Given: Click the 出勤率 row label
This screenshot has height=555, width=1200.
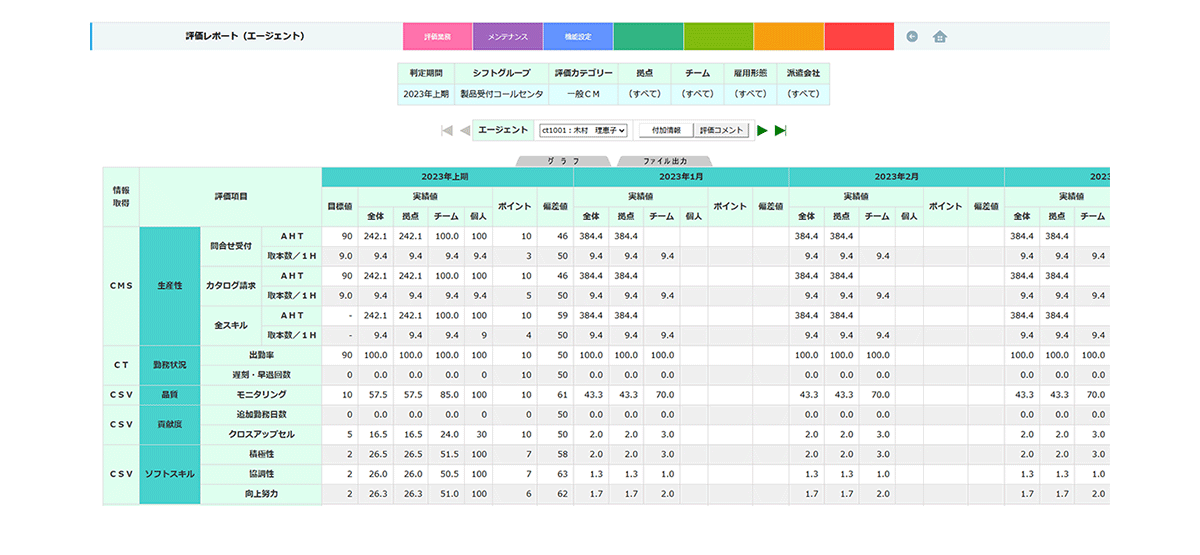Looking at the screenshot, I should [262, 355].
